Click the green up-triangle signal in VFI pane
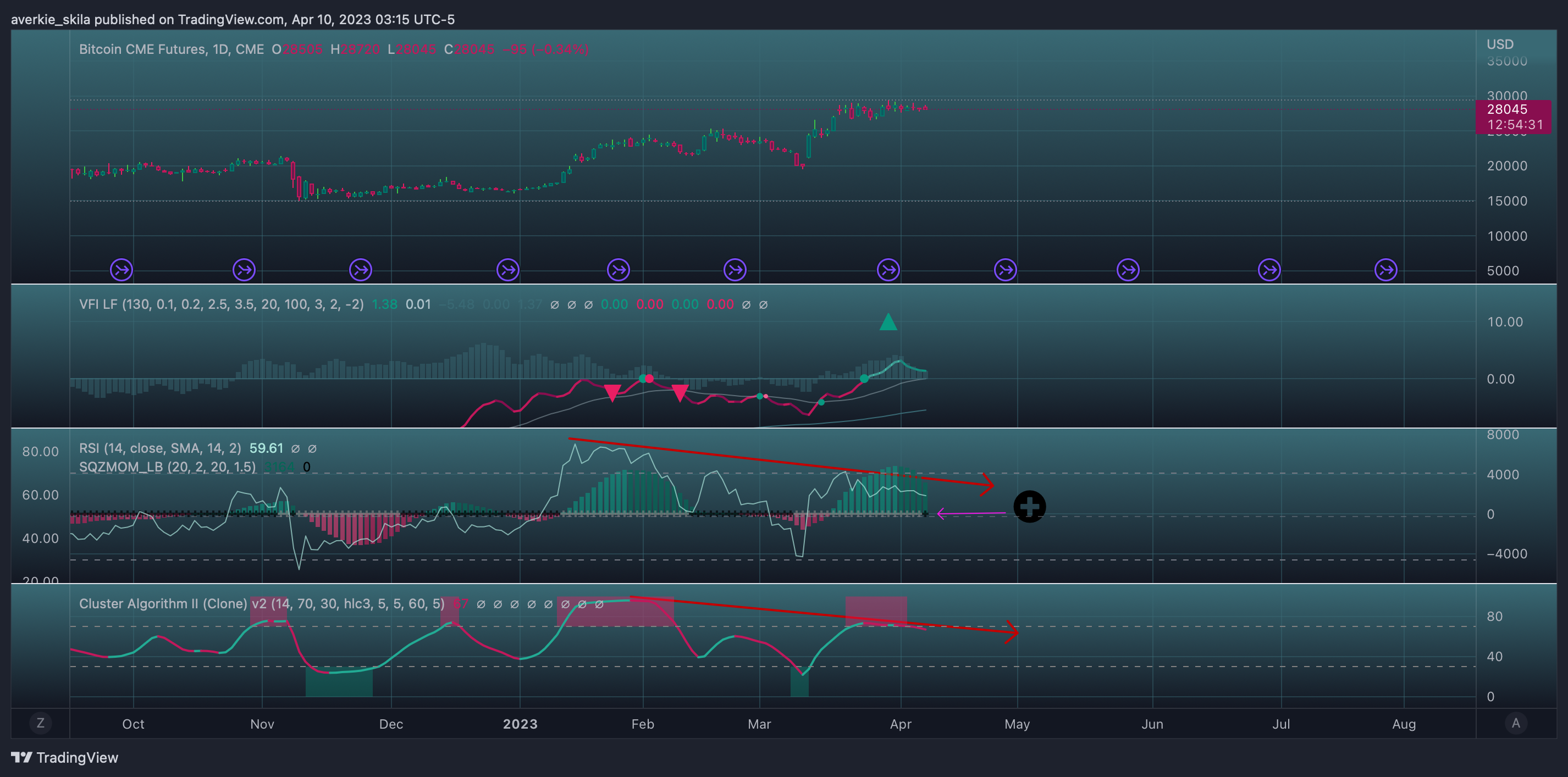1568x777 pixels. click(888, 321)
